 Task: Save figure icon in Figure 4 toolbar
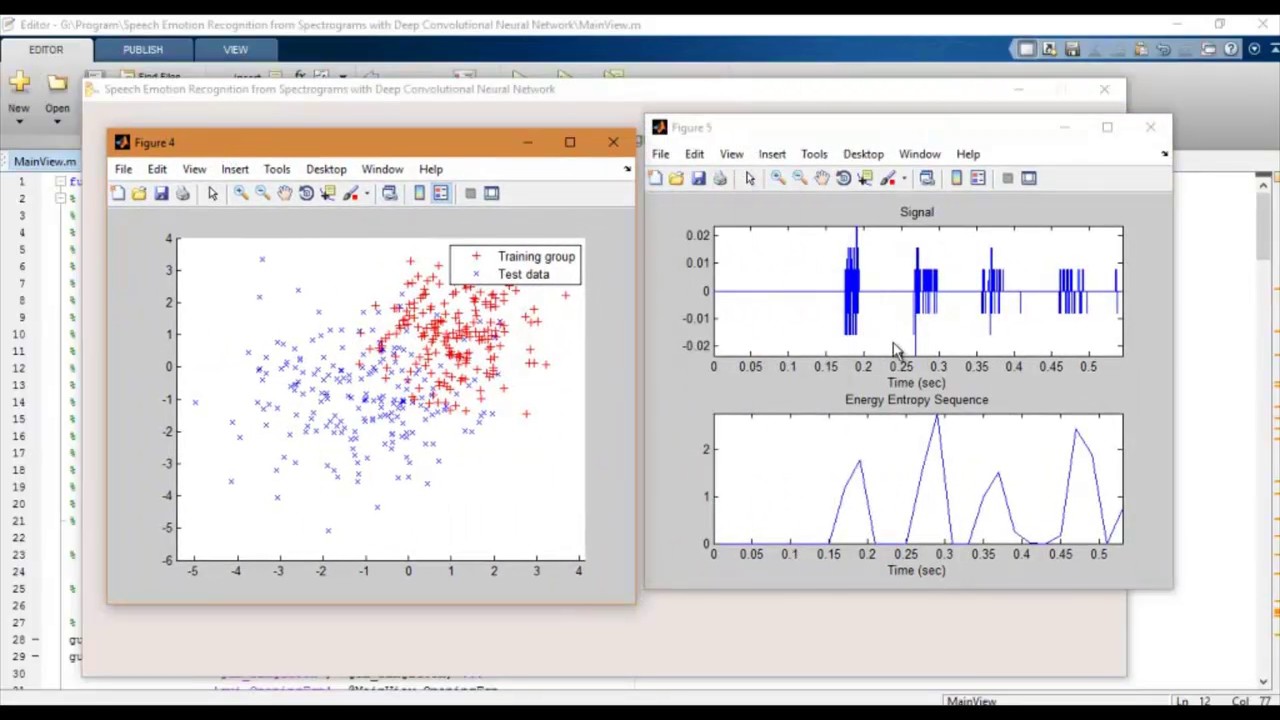pyautogui.click(x=161, y=193)
